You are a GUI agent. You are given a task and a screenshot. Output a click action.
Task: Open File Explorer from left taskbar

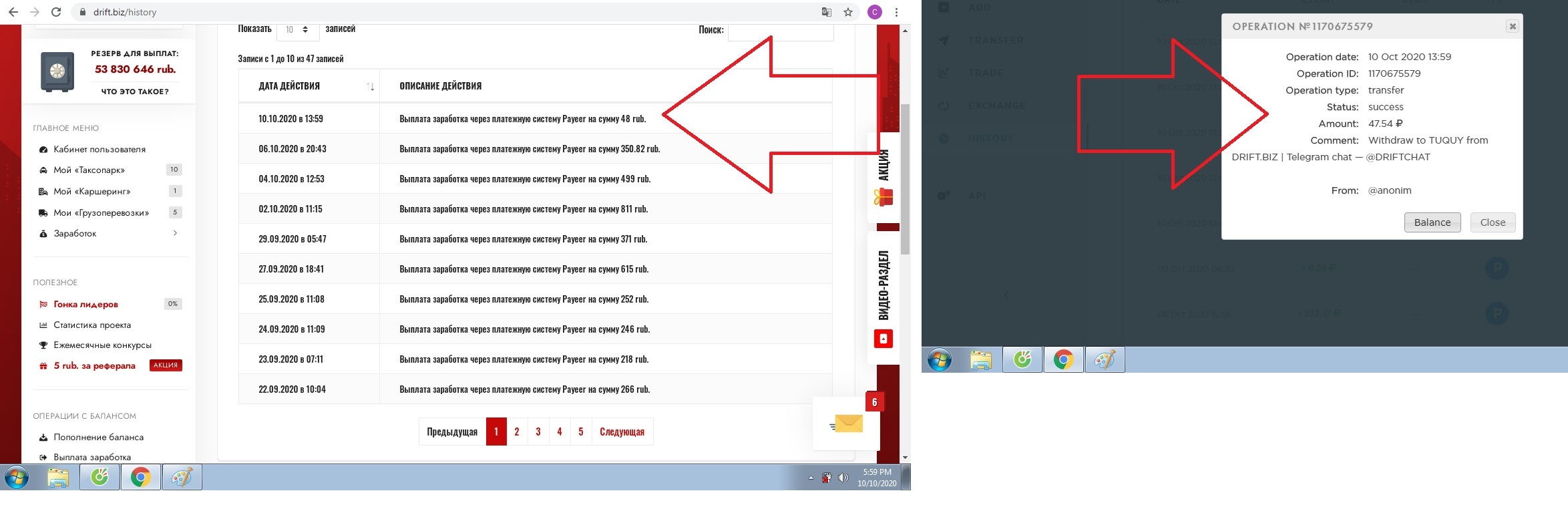click(x=58, y=478)
